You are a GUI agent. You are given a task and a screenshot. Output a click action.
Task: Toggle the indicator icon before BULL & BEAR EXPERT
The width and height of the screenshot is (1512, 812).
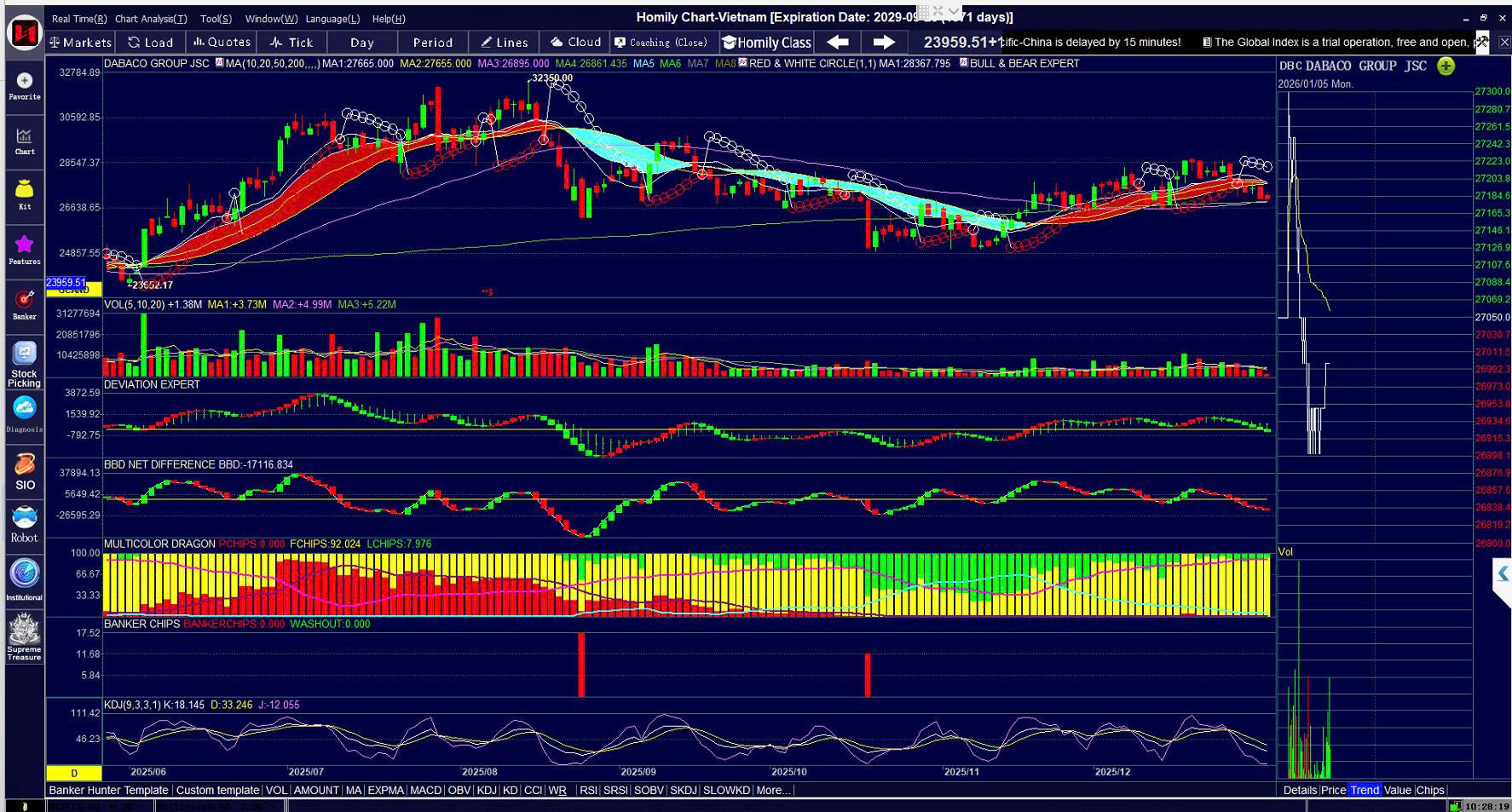tap(963, 63)
